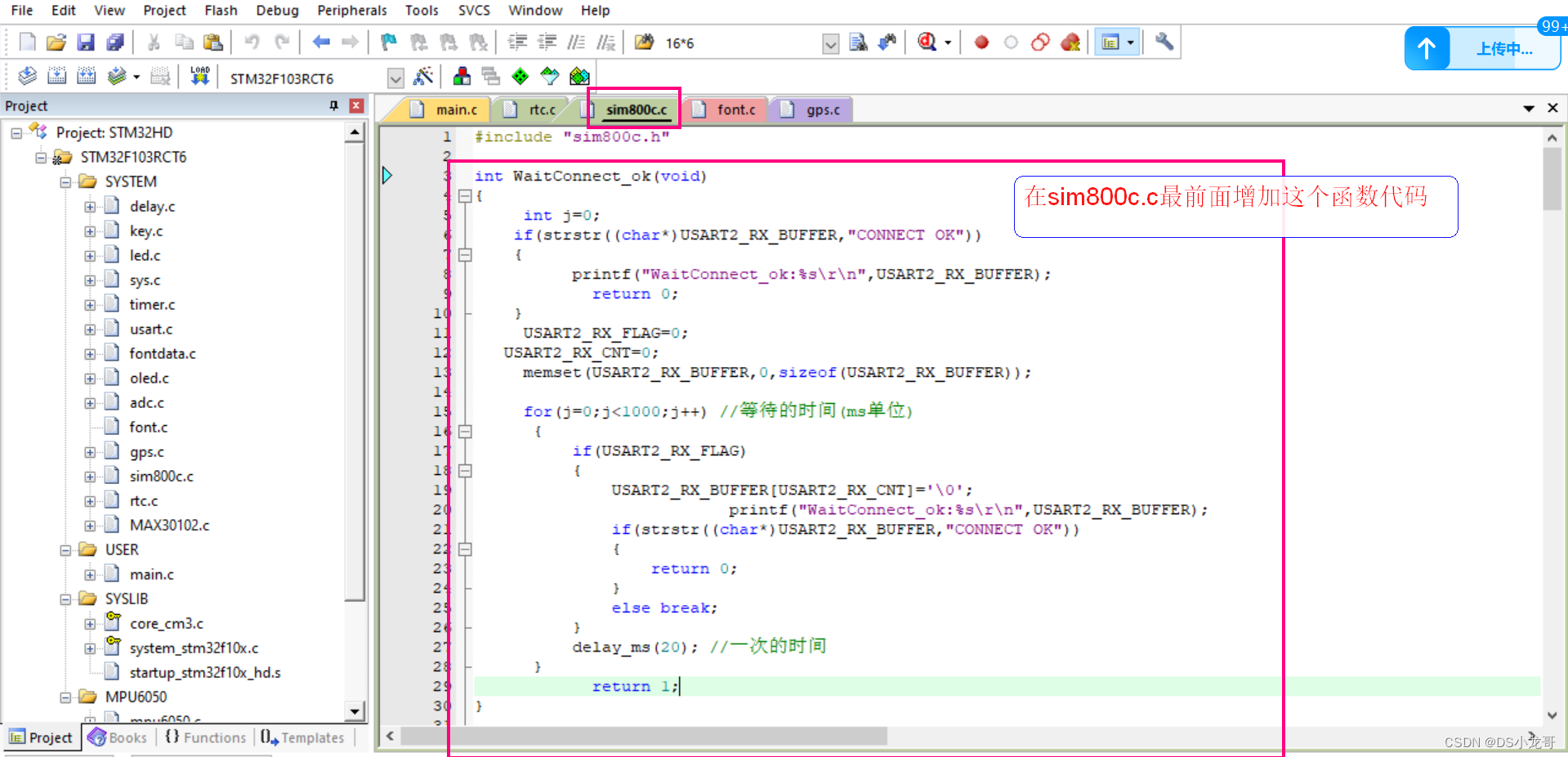Open the batch build dropdown arrow
This screenshot has width=1568, height=757.
(x=136, y=77)
